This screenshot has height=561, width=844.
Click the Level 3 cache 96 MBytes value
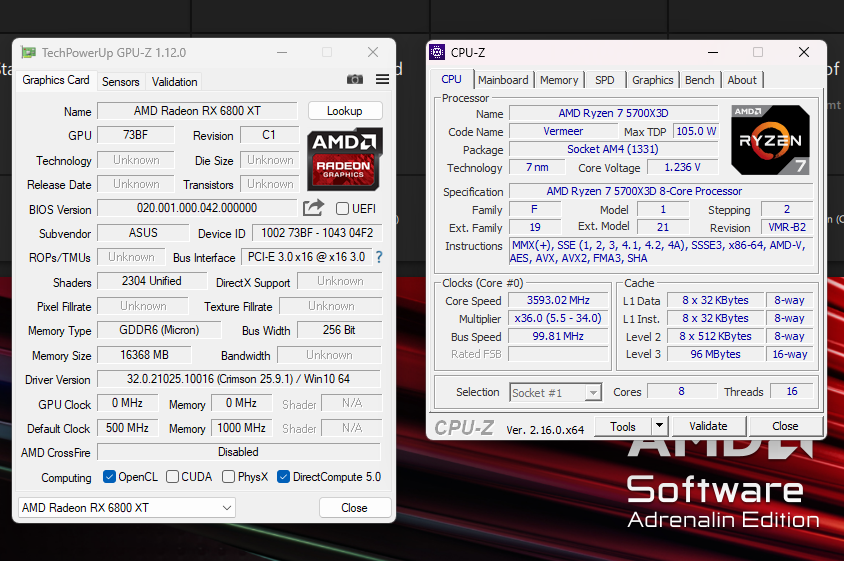pyautogui.click(x=715, y=354)
